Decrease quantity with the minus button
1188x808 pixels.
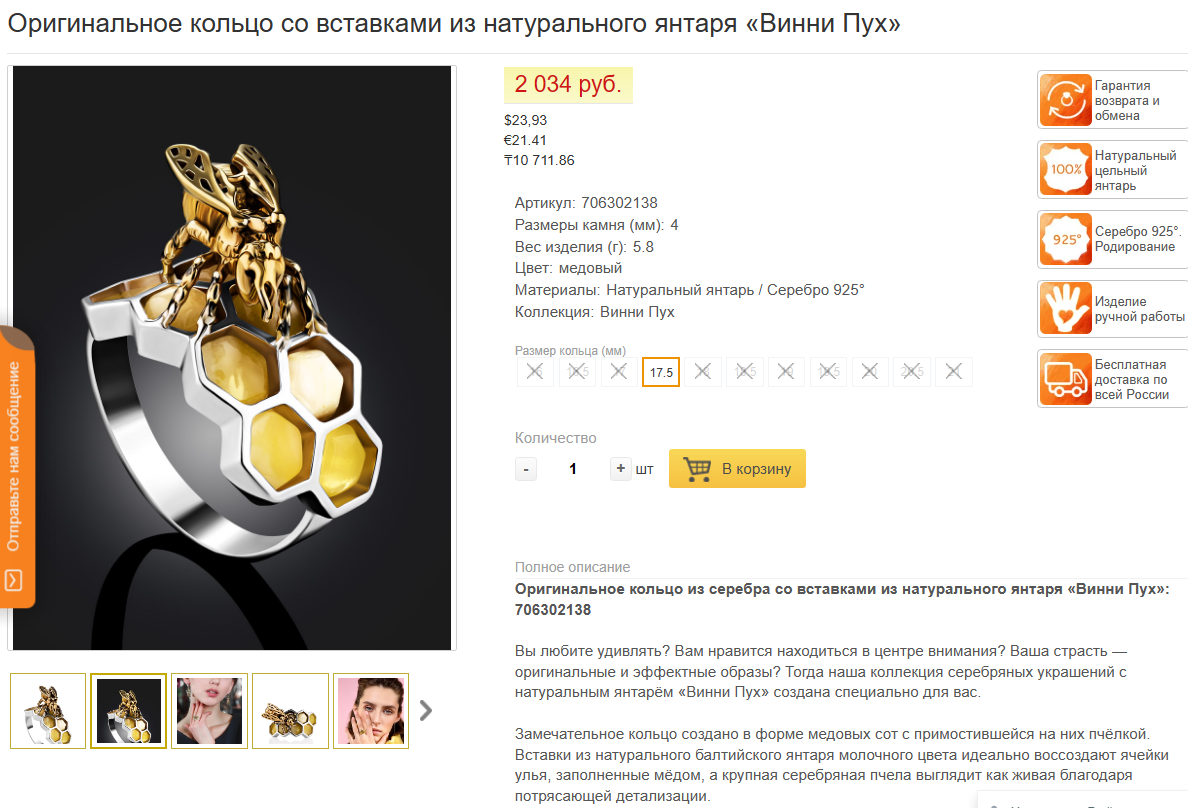[x=526, y=469]
